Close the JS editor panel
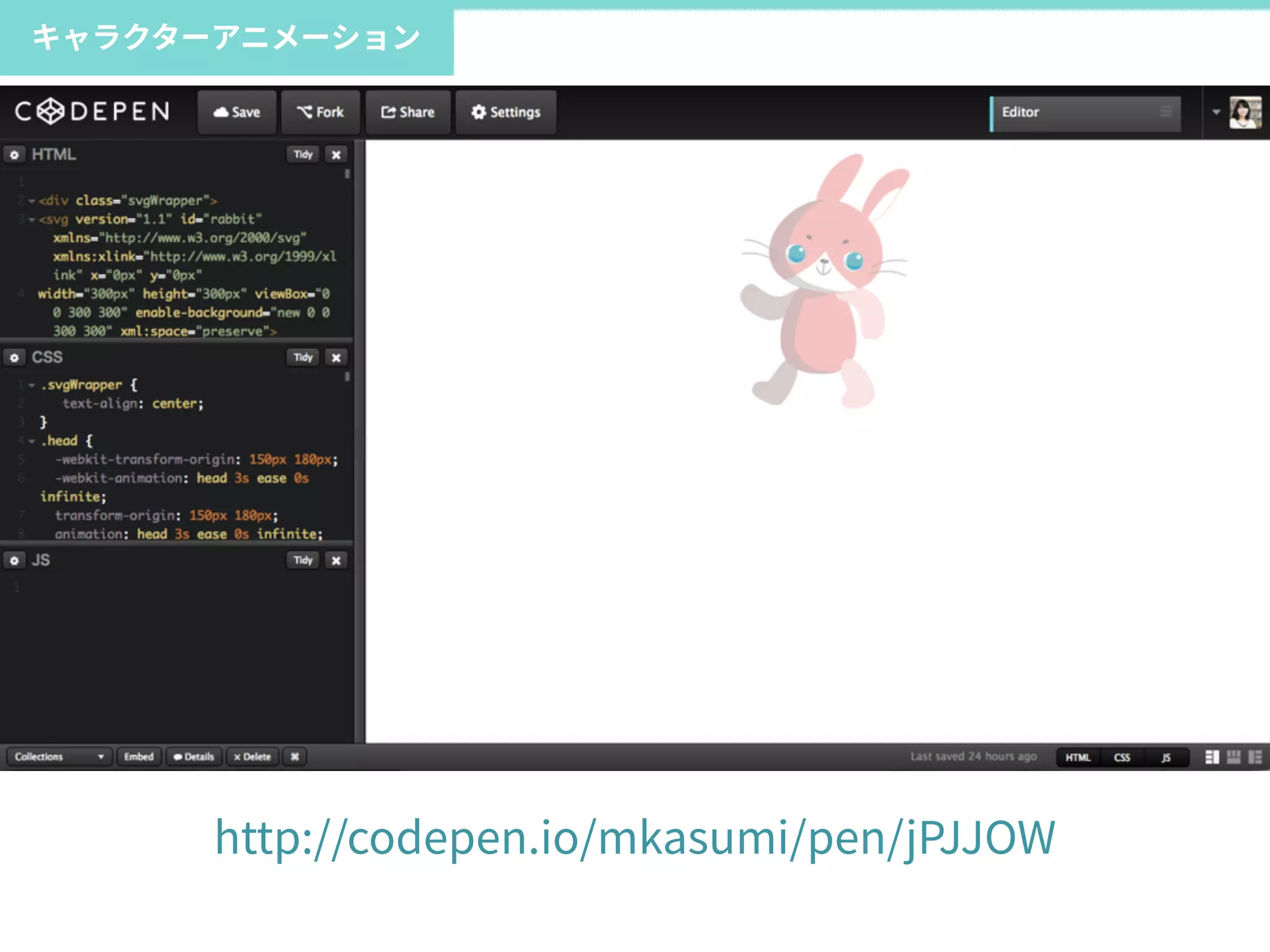The image size is (1270, 952). point(336,560)
